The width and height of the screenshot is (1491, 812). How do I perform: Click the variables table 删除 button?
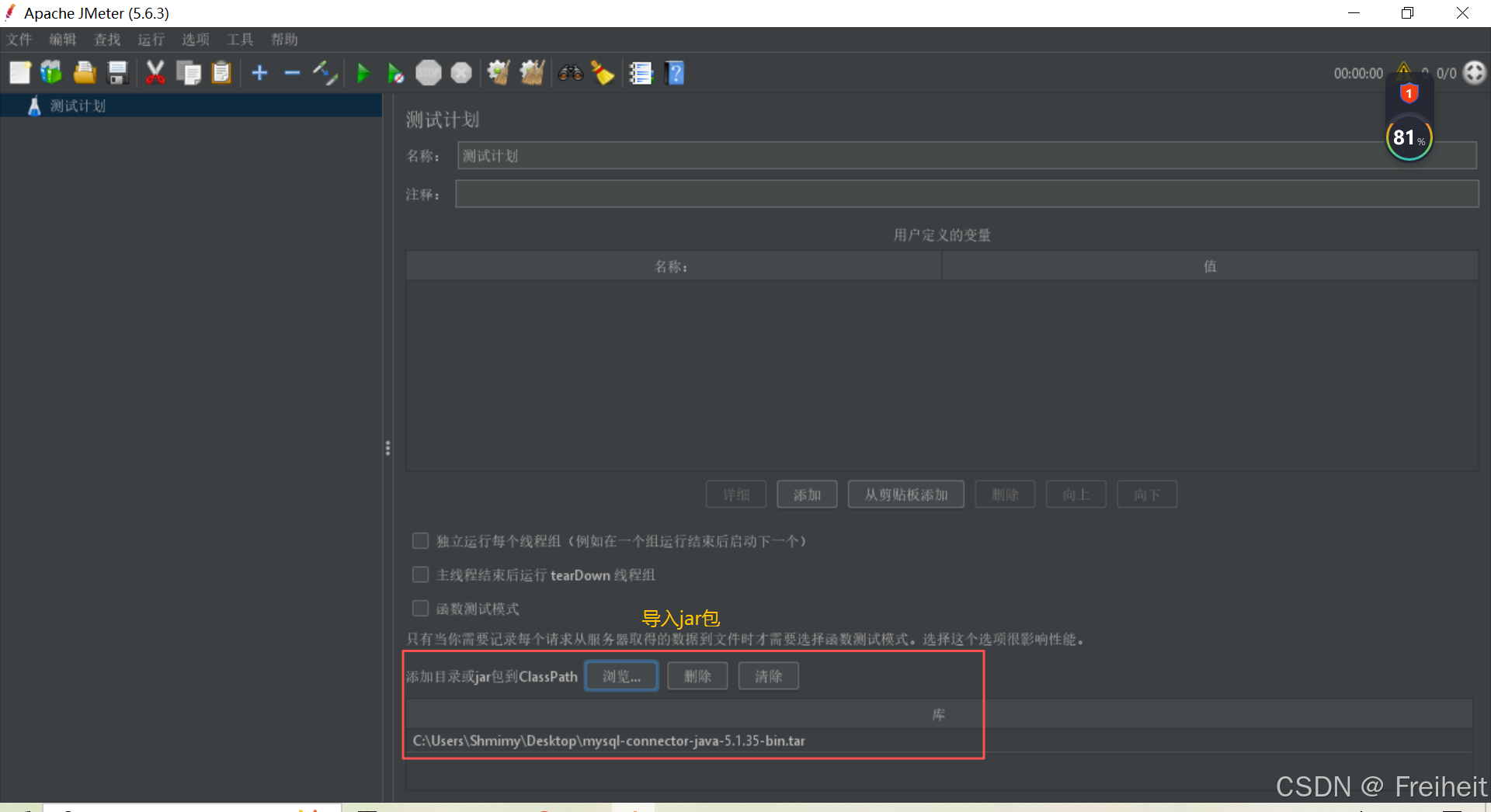coord(1005,494)
